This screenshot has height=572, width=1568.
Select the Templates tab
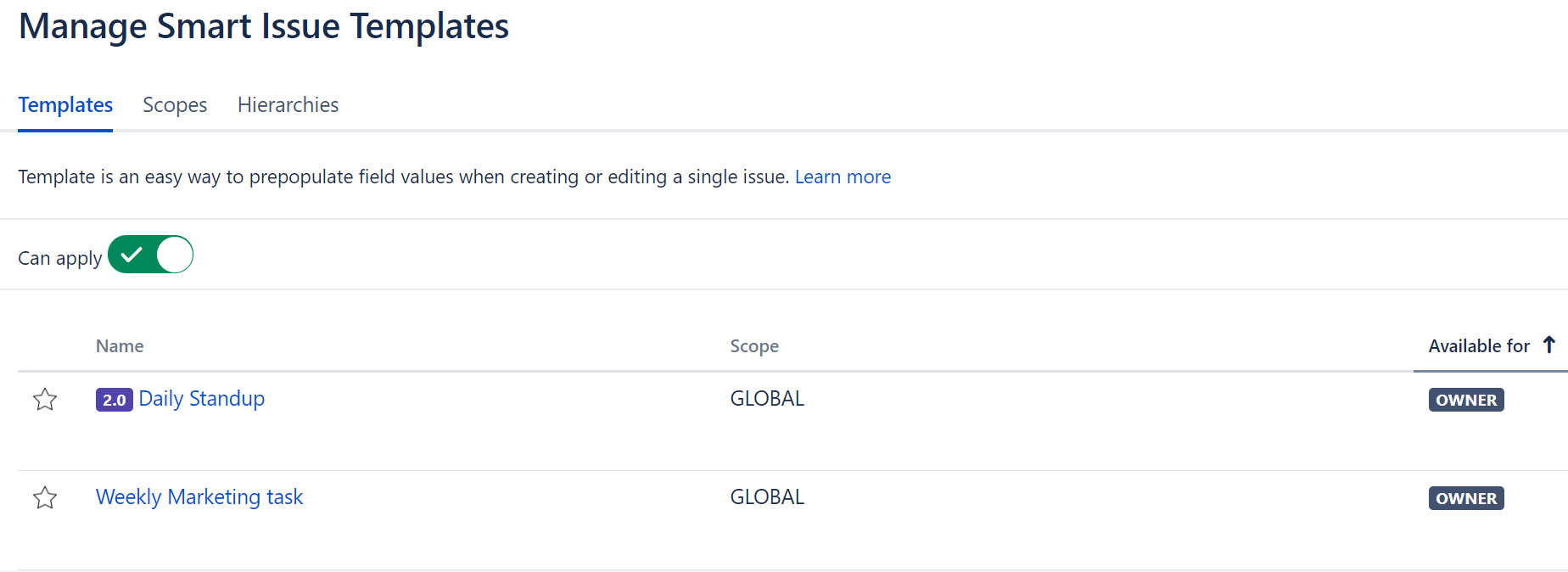click(x=65, y=105)
